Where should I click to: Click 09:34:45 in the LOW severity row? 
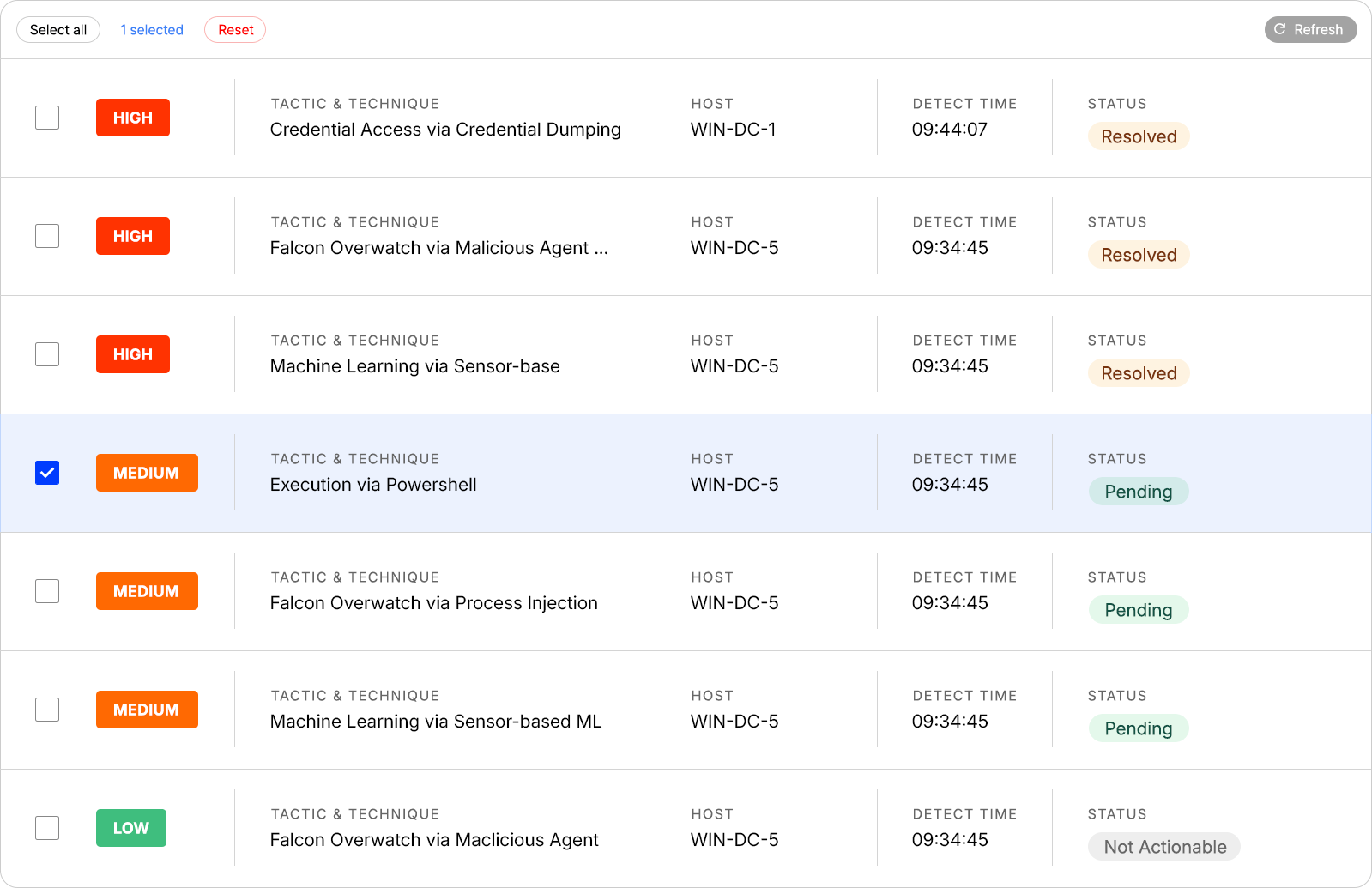950,840
